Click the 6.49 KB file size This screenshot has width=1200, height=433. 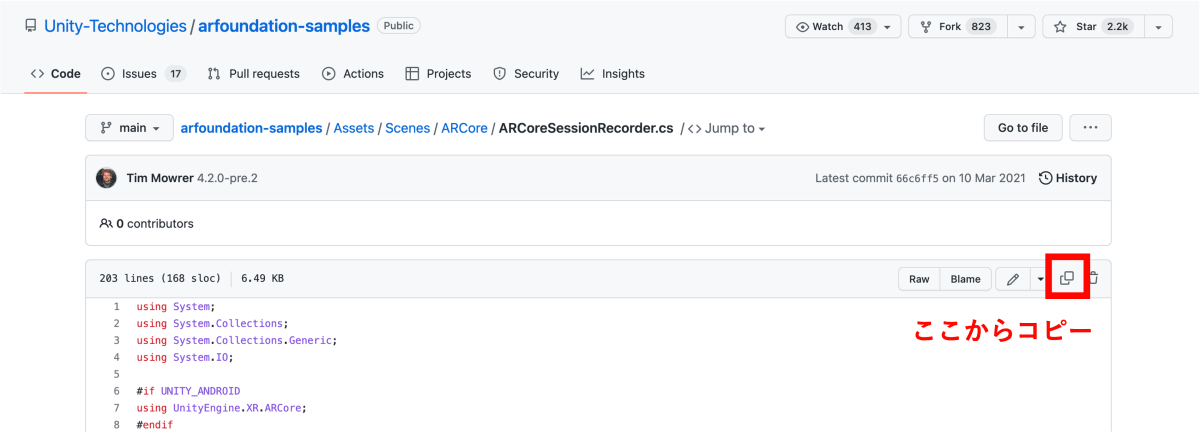pos(262,279)
